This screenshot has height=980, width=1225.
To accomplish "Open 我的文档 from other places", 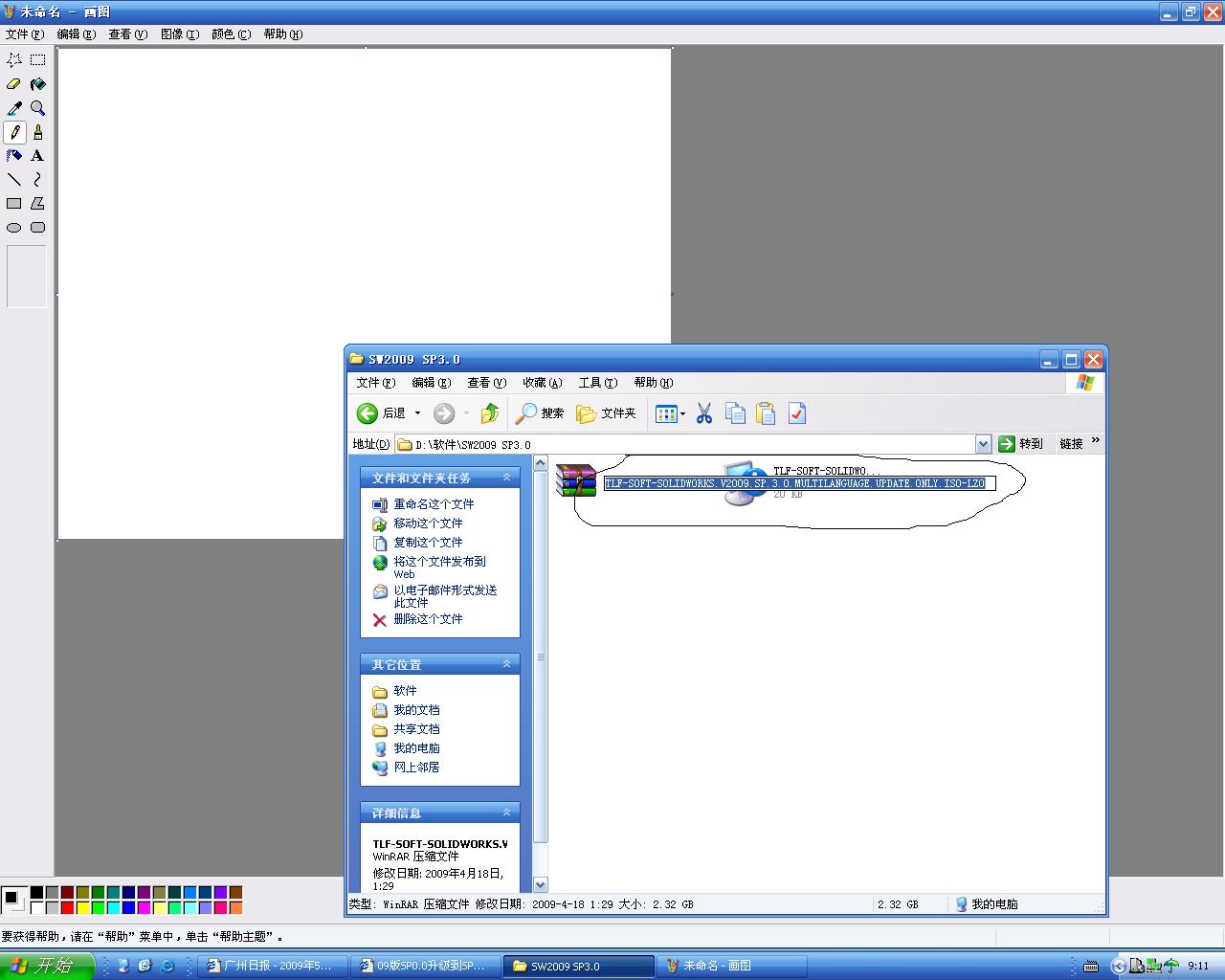I will (416, 710).
